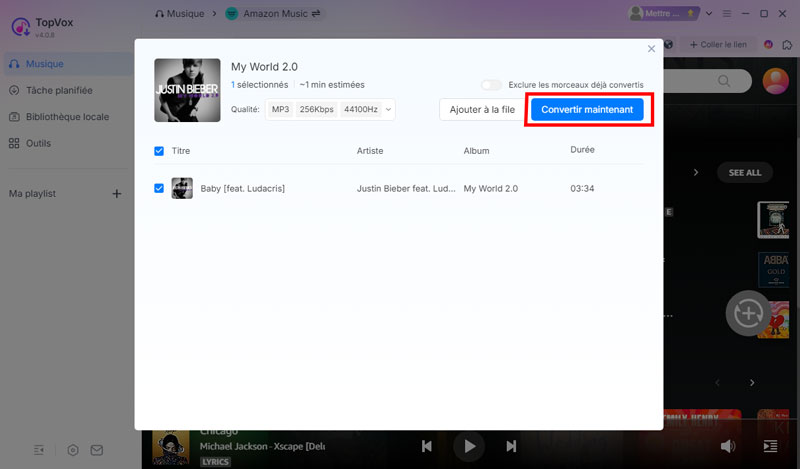
Task: Skip to next track
Action: (x=511, y=446)
